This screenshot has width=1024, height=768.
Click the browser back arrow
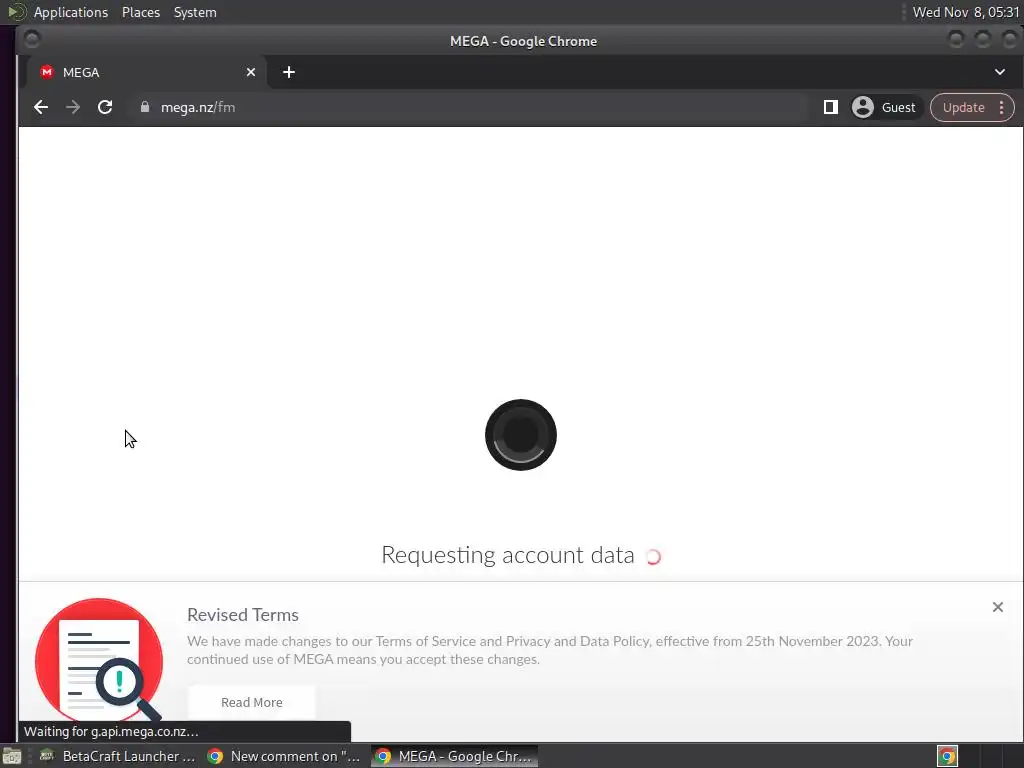click(x=41, y=107)
